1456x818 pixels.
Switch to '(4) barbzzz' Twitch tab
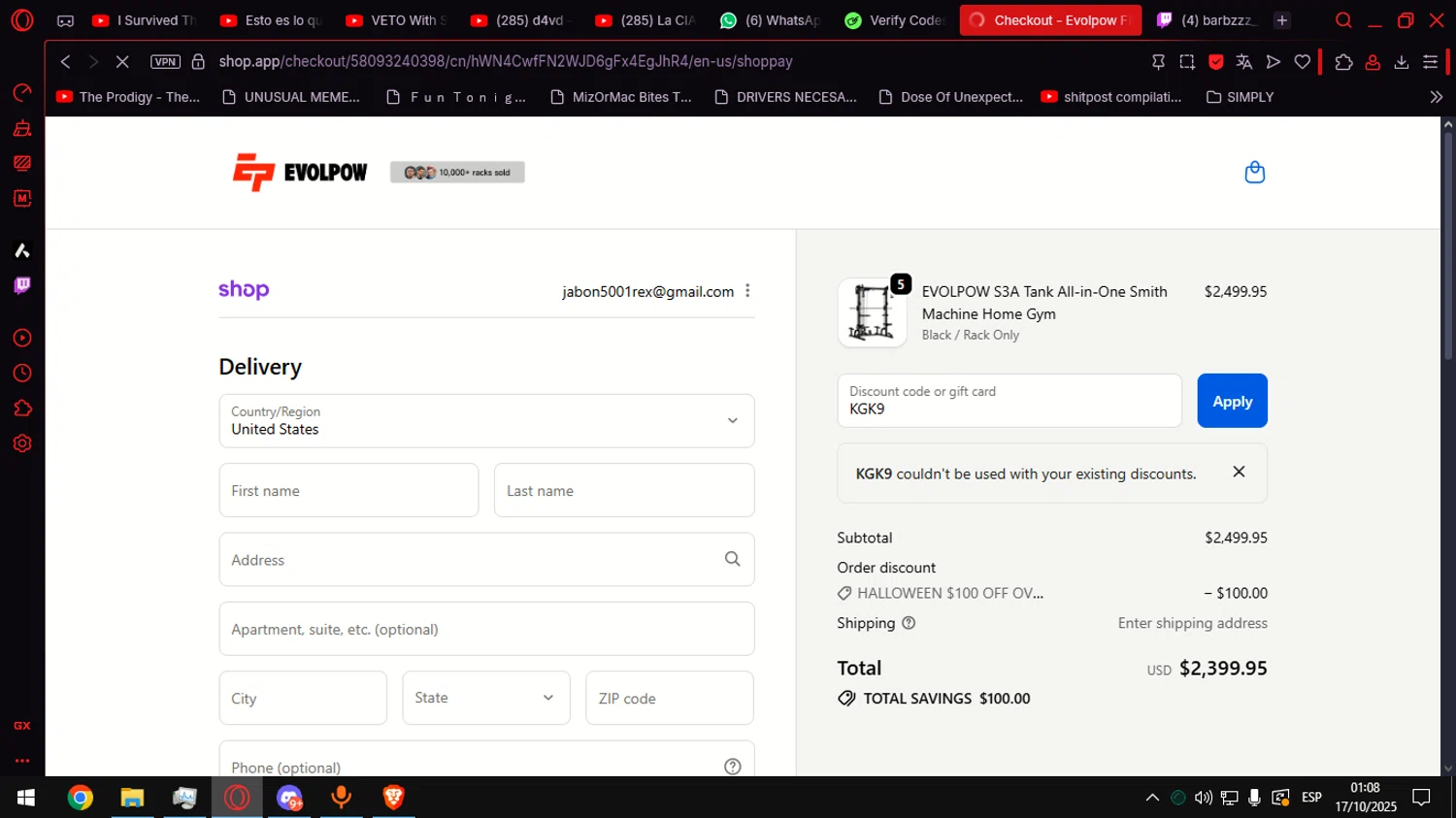pyautogui.click(x=1208, y=20)
